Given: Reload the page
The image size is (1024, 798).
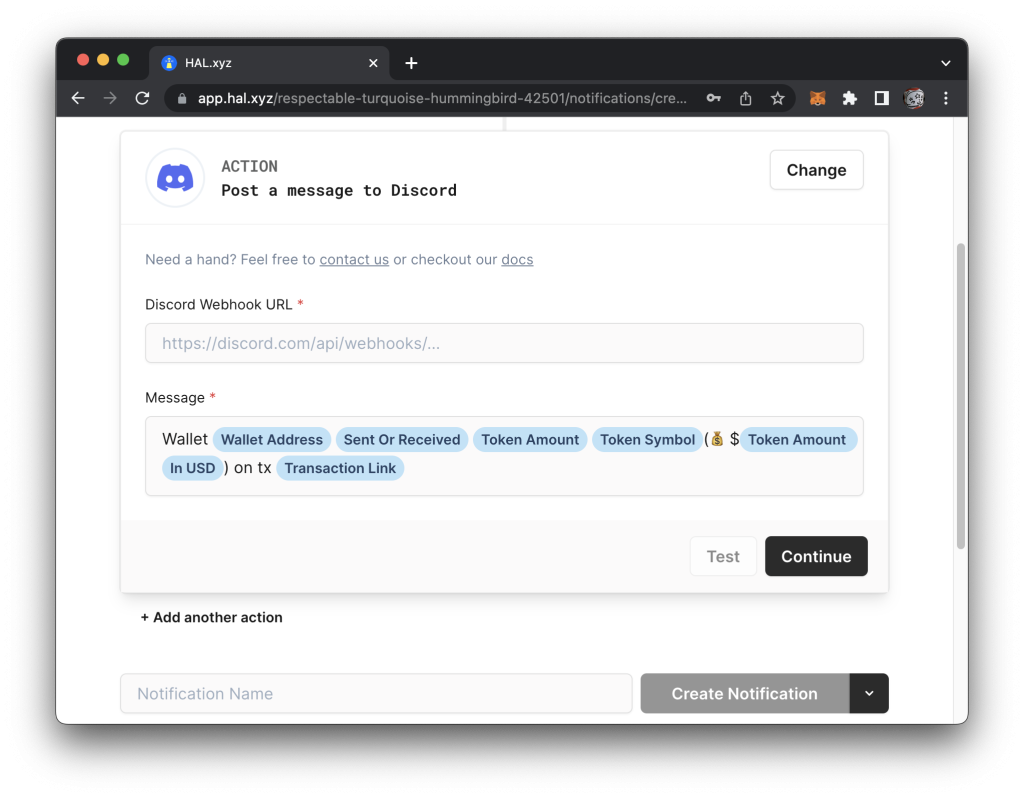Looking at the screenshot, I should 142,98.
